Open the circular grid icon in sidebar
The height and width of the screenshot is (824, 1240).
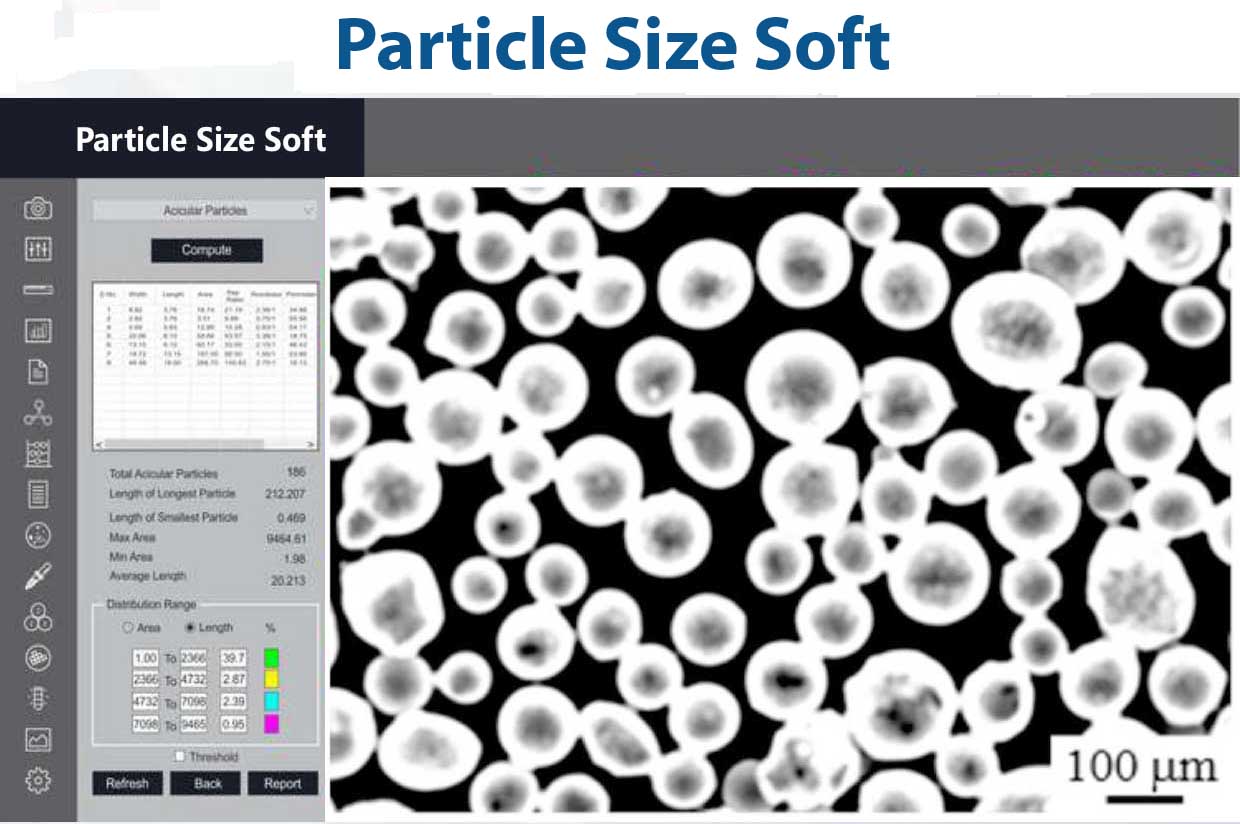click(x=38, y=658)
